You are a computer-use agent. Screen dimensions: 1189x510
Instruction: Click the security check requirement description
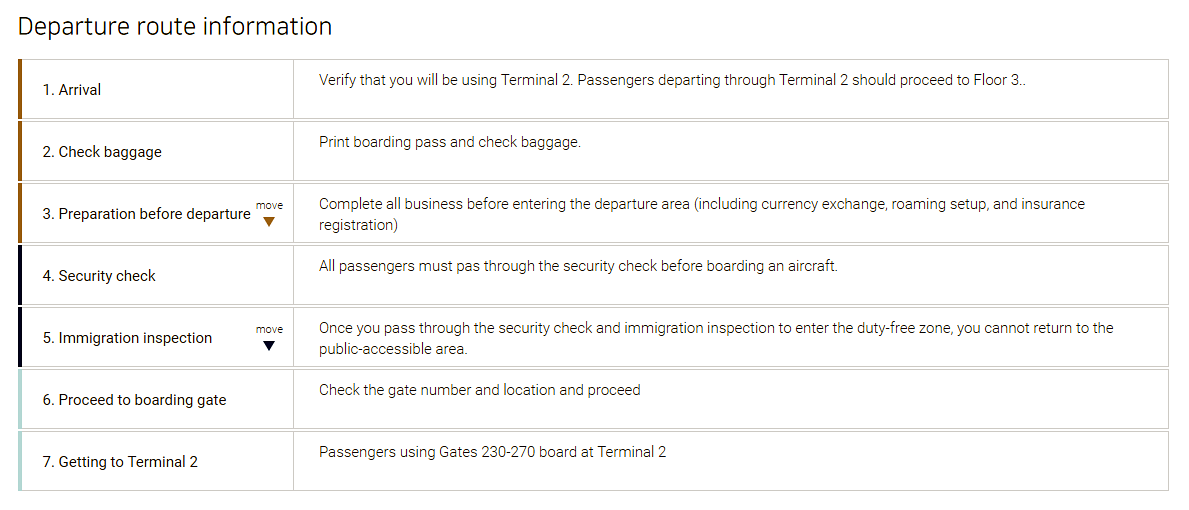(x=579, y=267)
